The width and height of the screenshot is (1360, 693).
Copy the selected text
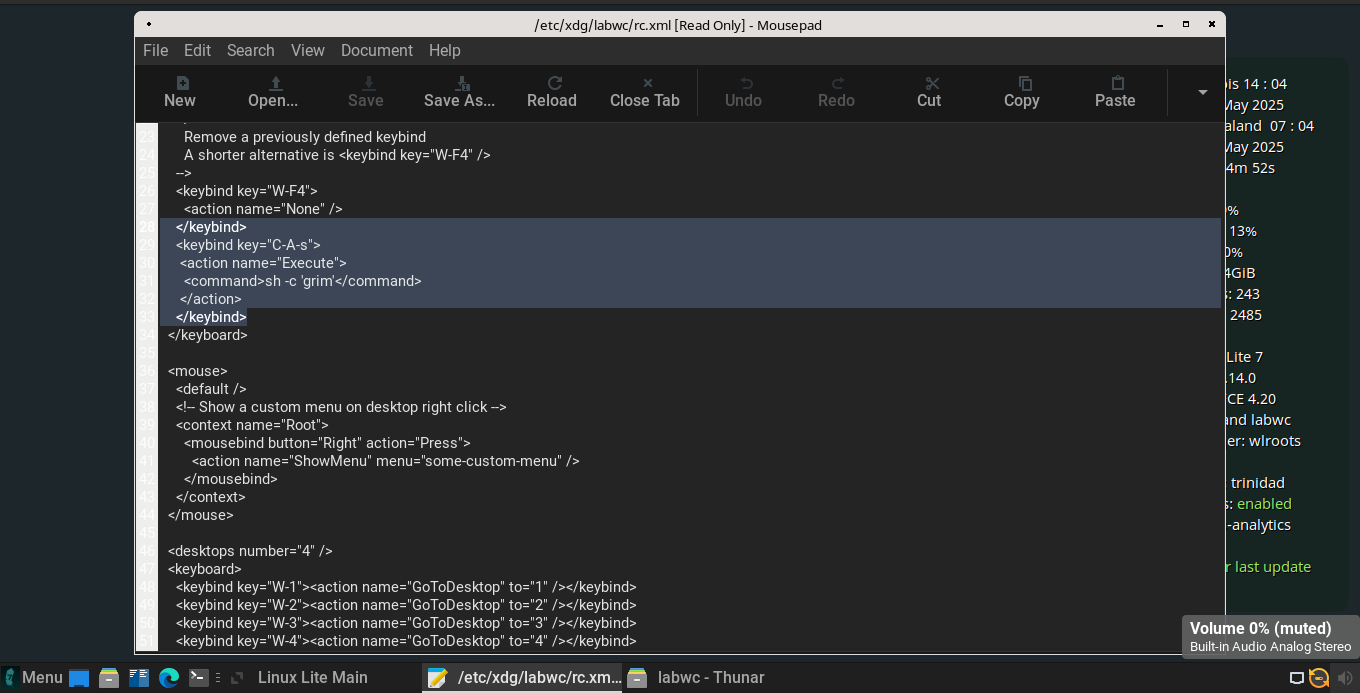pos(1022,92)
